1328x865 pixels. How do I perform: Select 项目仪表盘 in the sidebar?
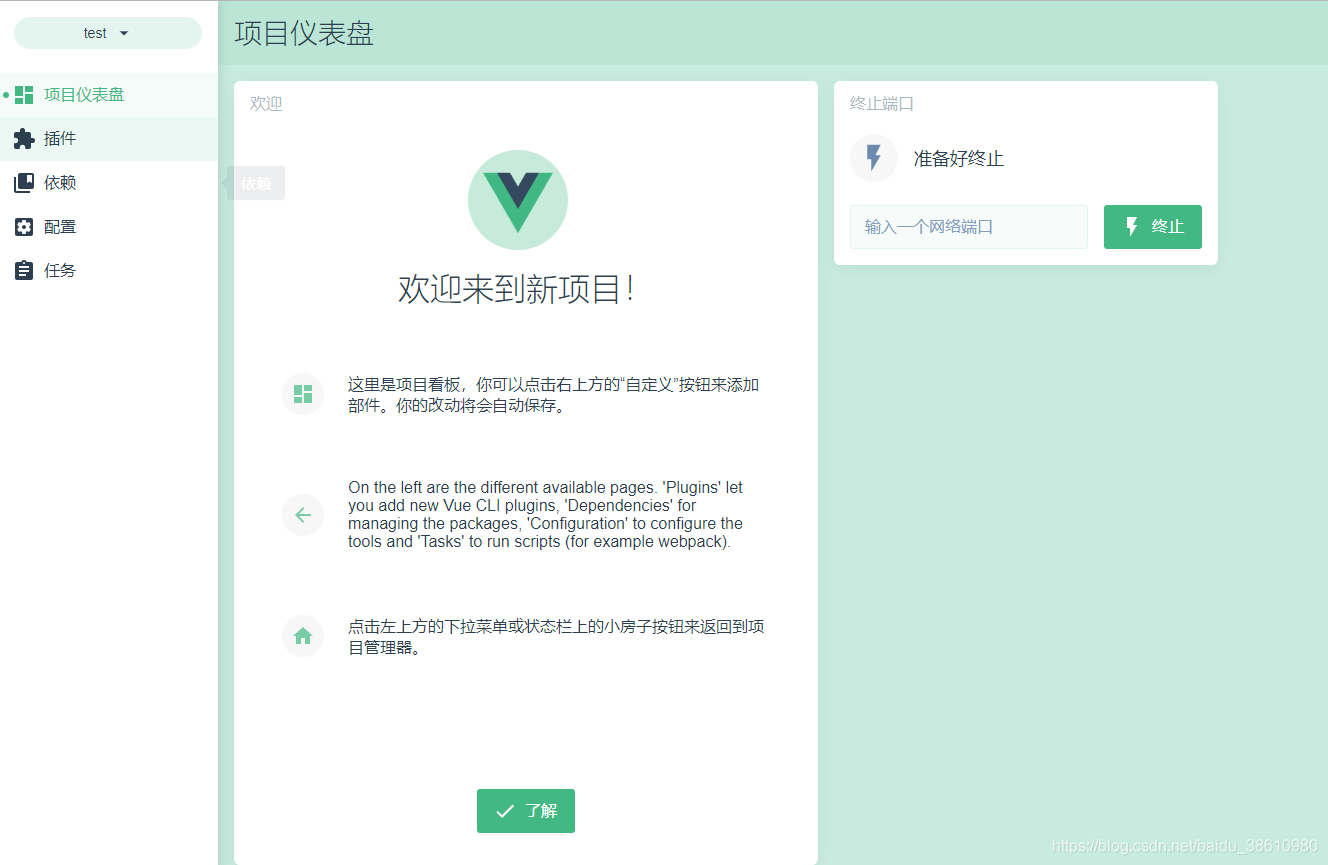[109, 95]
